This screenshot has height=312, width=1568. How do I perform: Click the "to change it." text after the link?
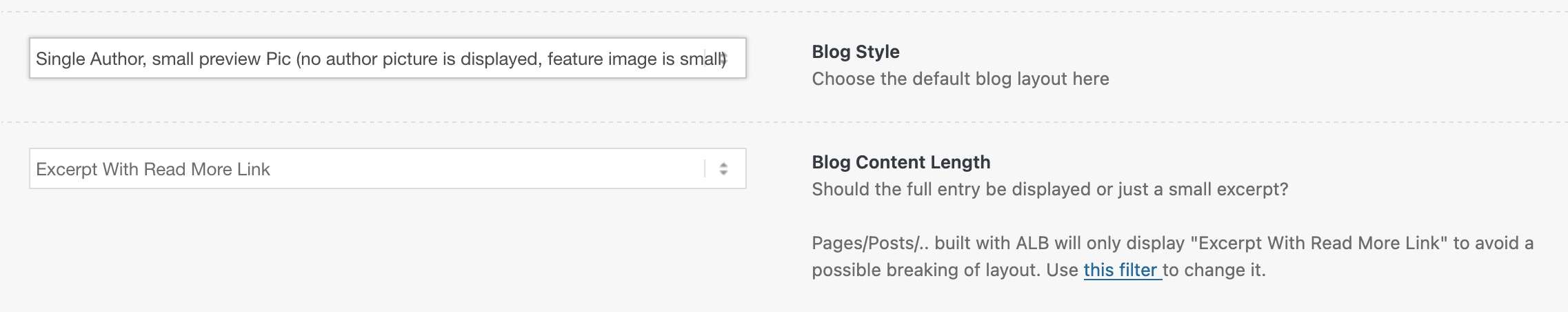(x=1215, y=270)
